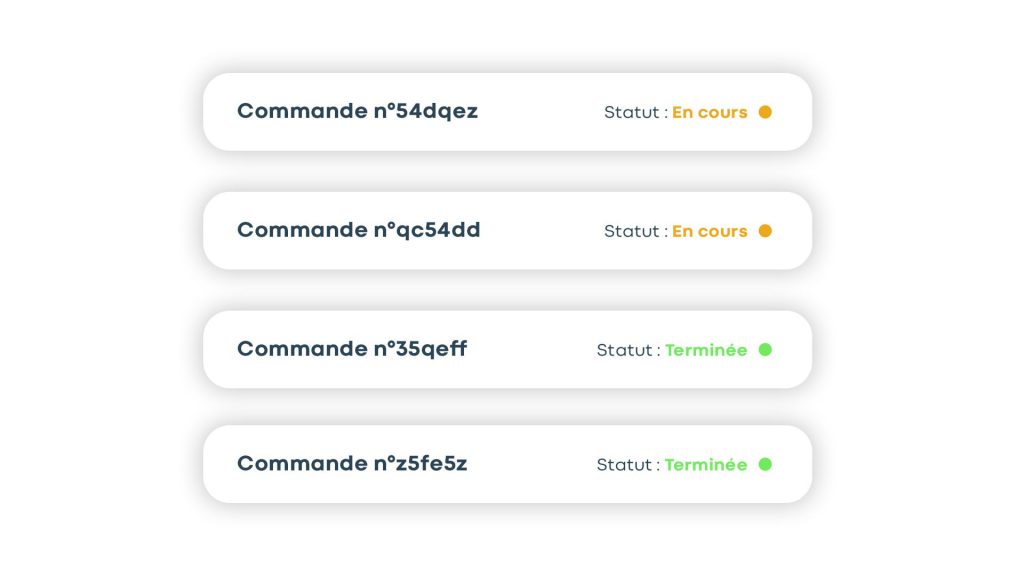The height and width of the screenshot is (576, 1024).
Task: Select the fourth order card's empty middle area
Action: [x=530, y=464]
